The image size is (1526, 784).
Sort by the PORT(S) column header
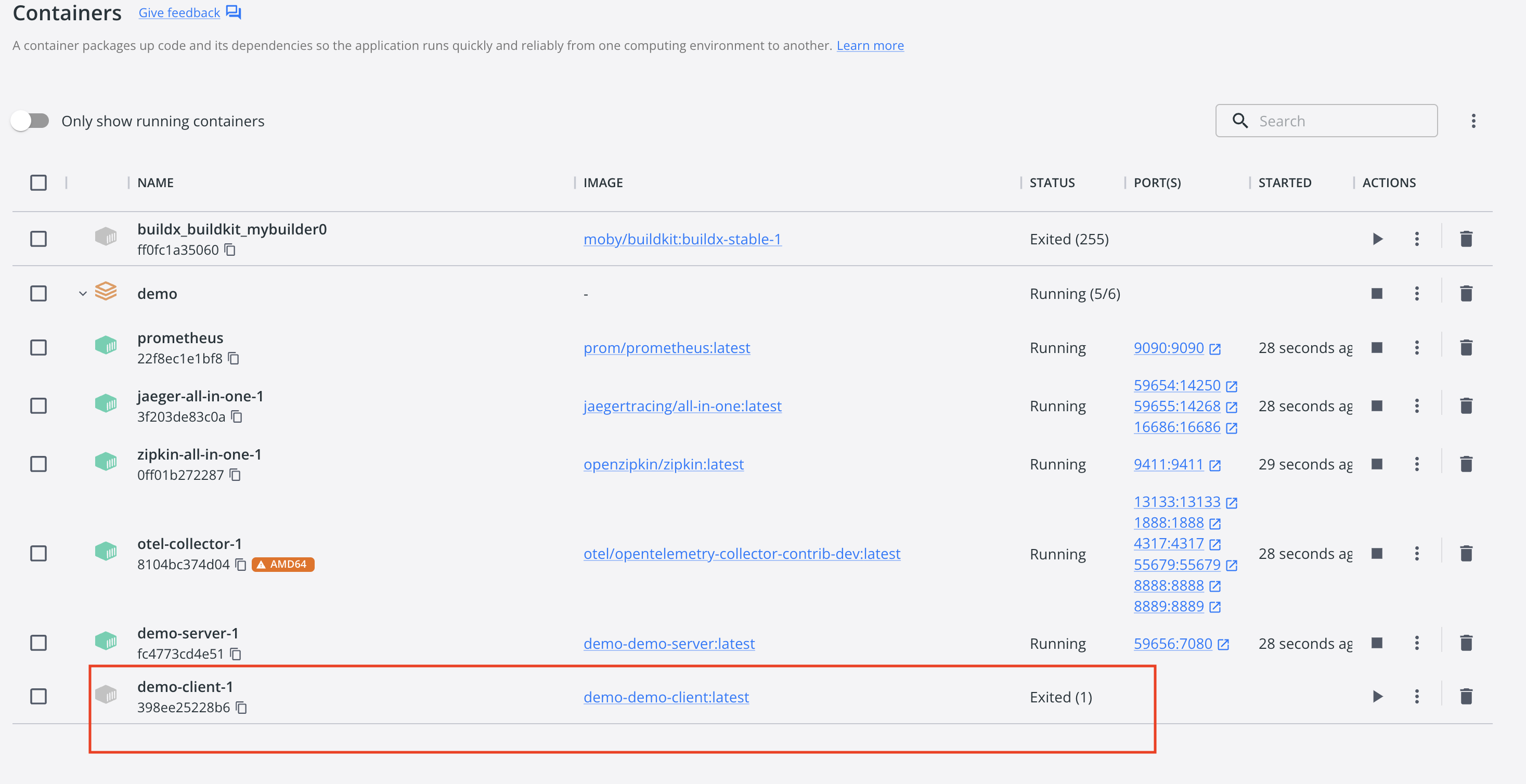[x=1157, y=182]
